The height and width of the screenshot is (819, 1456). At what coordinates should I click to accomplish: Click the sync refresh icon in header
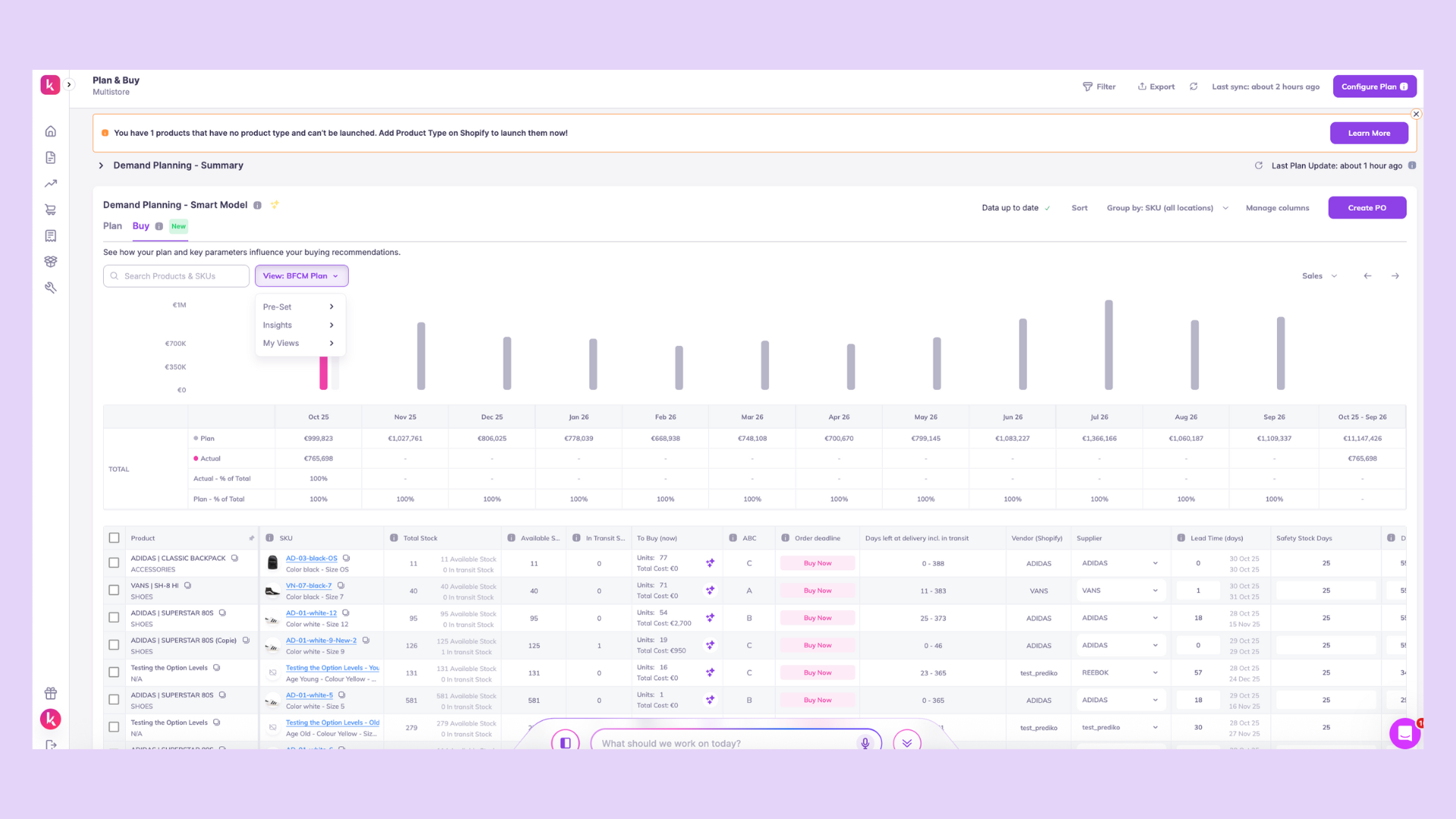click(1194, 86)
